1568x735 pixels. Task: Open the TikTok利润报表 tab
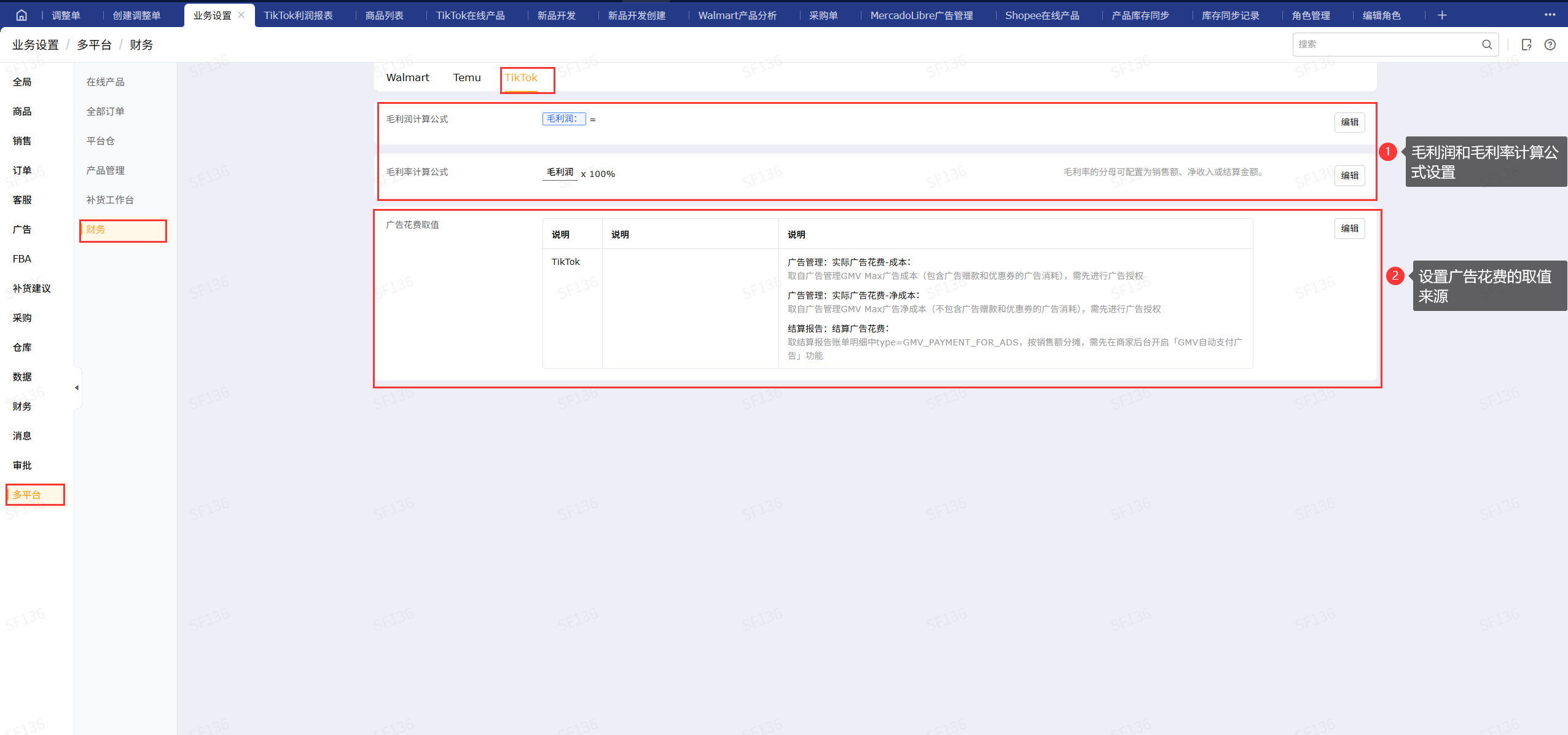[x=298, y=15]
